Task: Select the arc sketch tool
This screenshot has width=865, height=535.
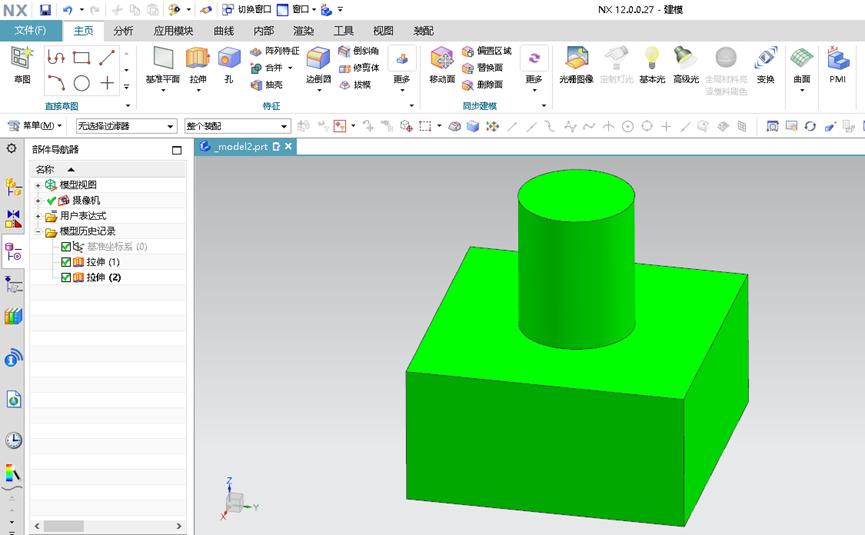Action: pos(56,83)
